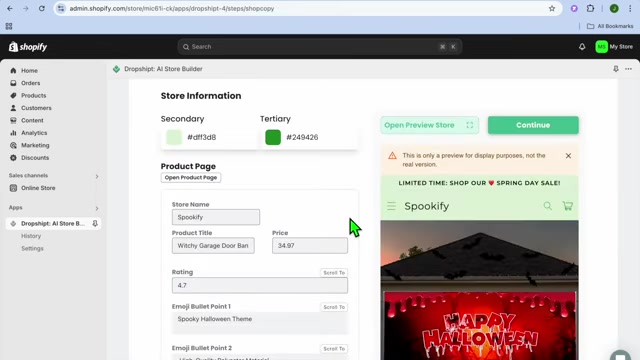The height and width of the screenshot is (360, 640).
Task: Open the preview store cart icon
Action: click(567, 206)
